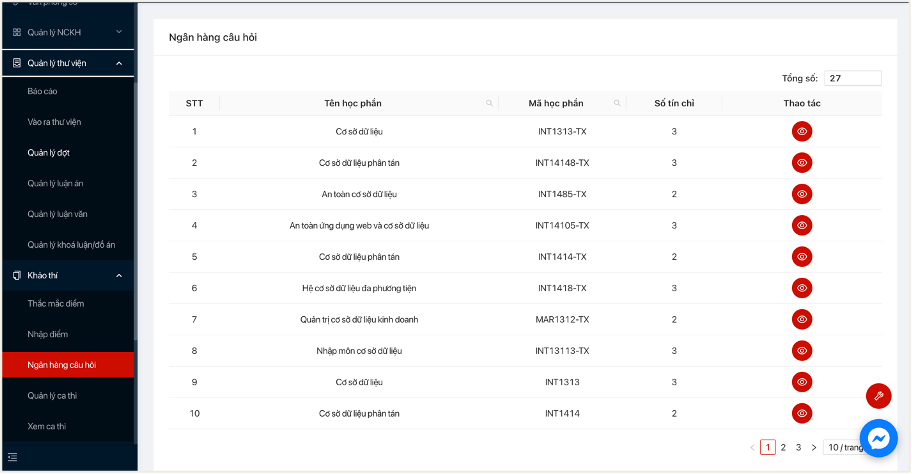This screenshot has height=474, width=912.
Task: Click Nhập môn cơ sở dữ liệu name cell
Action: click(x=359, y=351)
